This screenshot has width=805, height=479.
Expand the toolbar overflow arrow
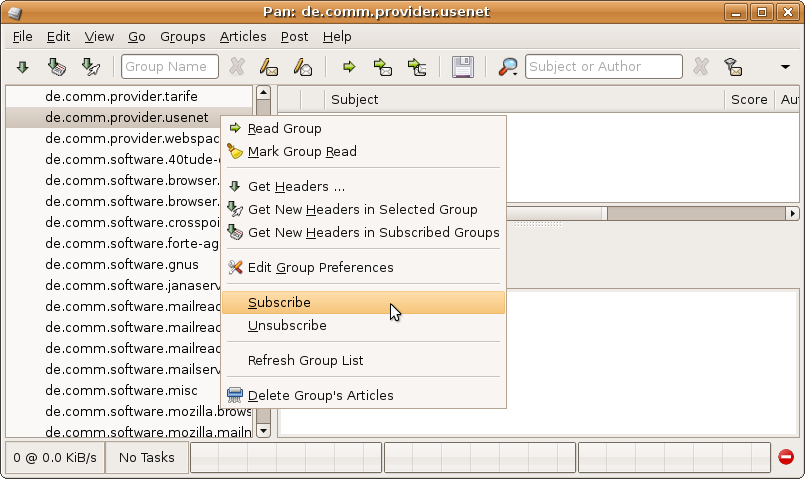point(786,67)
